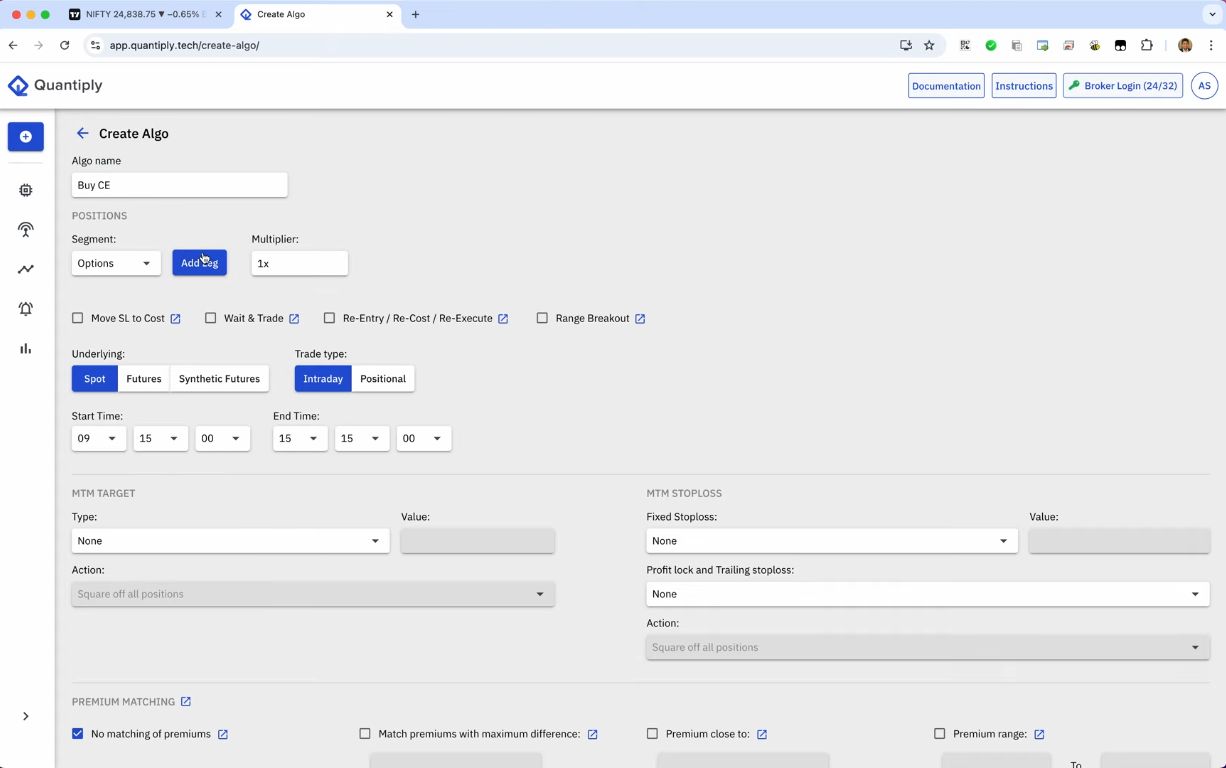Click the alarm bell icon in sidebar

pos(26,309)
